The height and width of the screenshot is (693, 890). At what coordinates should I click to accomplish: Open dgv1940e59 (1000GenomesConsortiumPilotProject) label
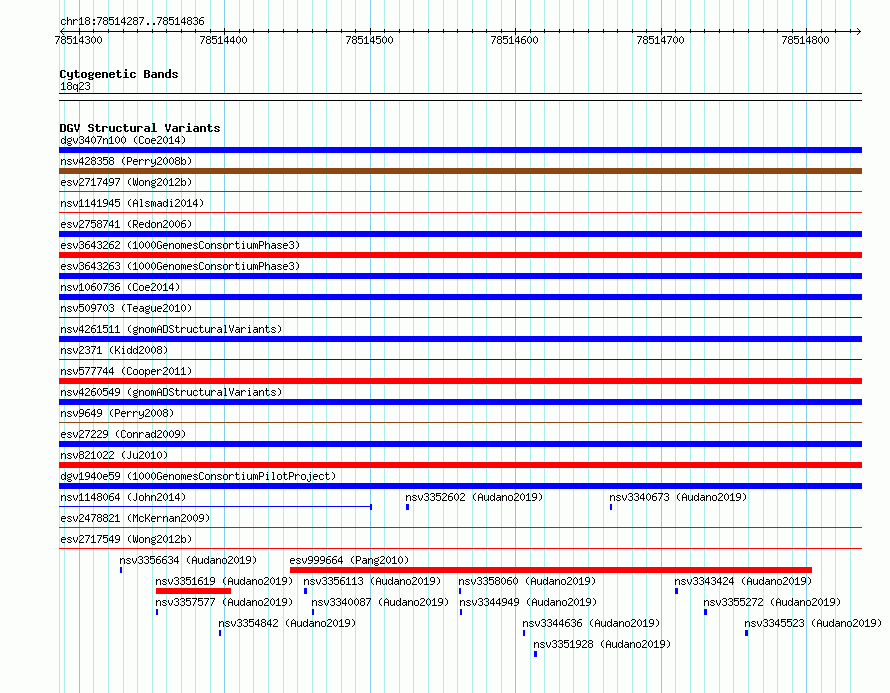198,476
